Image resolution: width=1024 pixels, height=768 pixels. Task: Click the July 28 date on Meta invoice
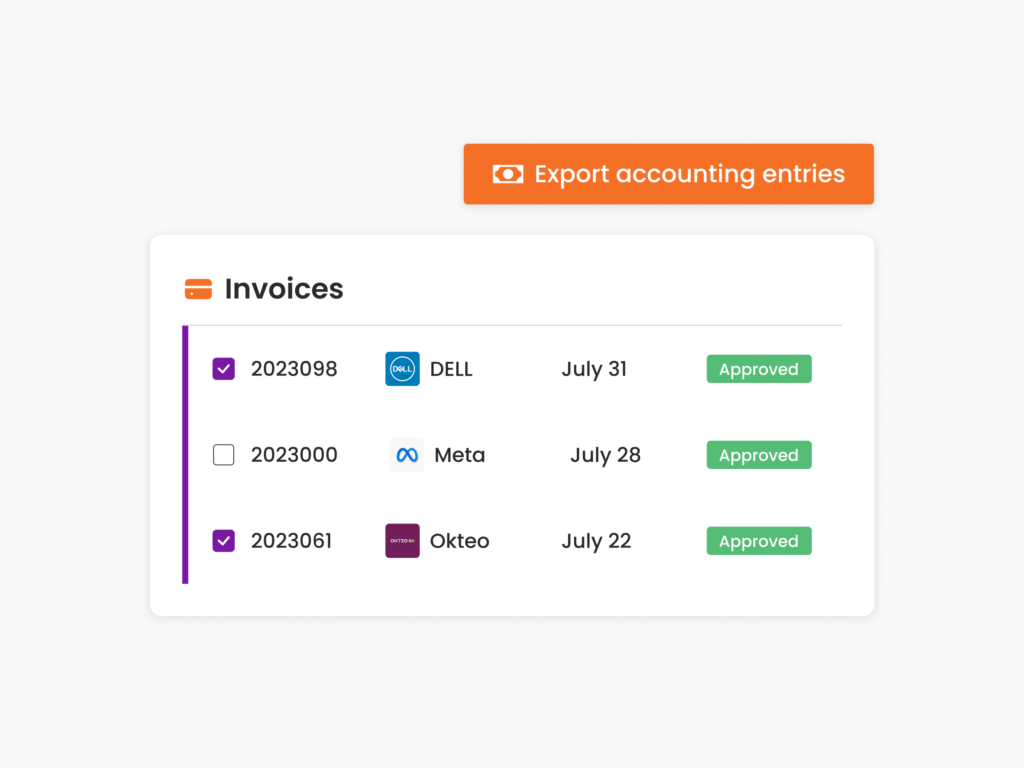click(605, 454)
